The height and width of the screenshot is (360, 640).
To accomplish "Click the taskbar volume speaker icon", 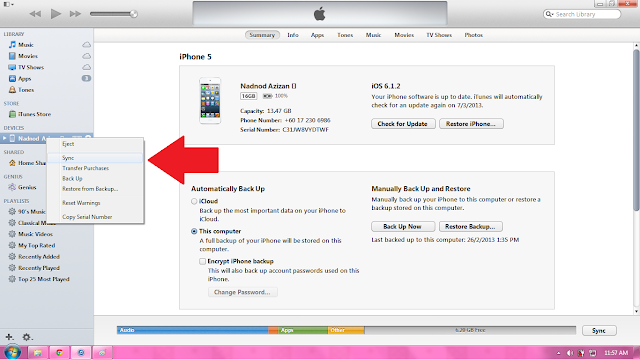I will pos(569,353).
